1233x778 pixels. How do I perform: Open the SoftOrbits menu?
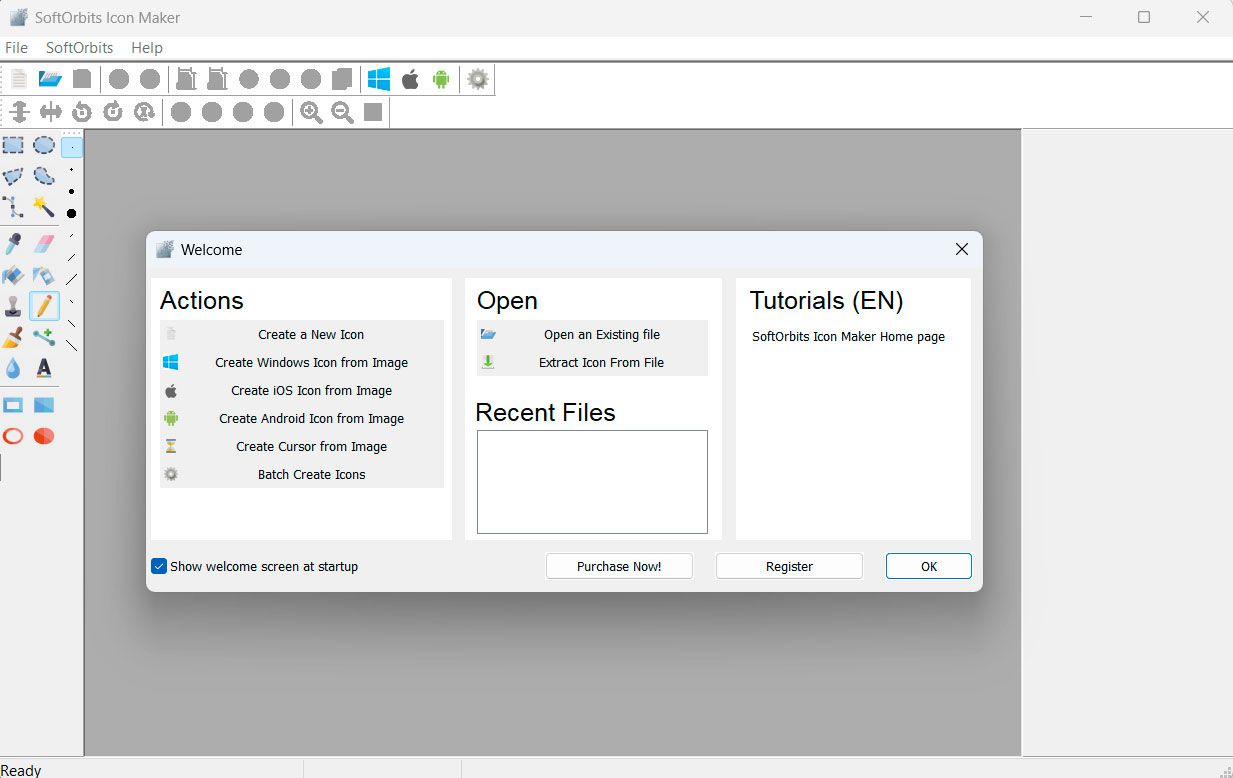tap(79, 47)
